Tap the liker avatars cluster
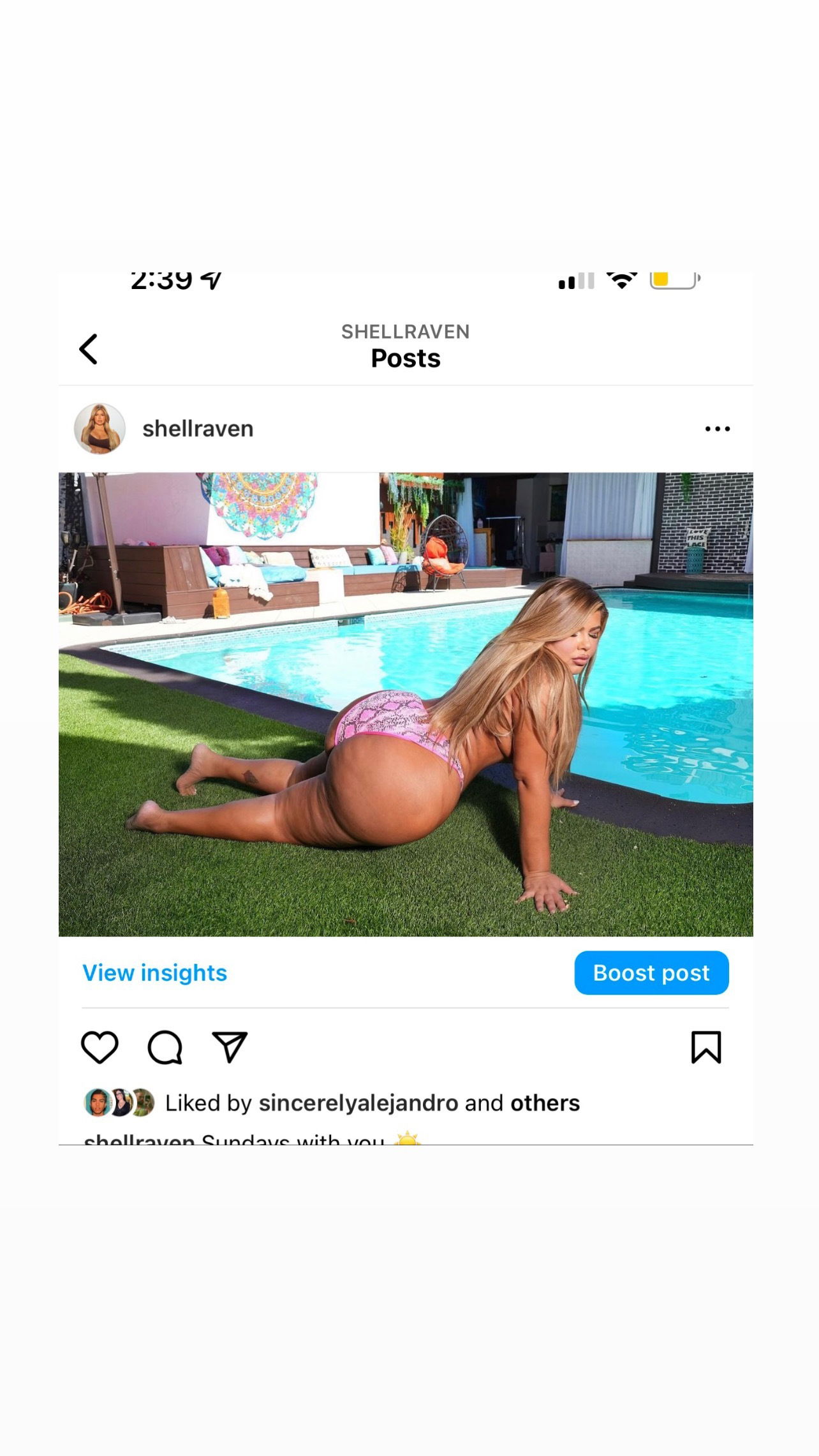Image resolution: width=819 pixels, height=1456 pixels. point(119,1103)
